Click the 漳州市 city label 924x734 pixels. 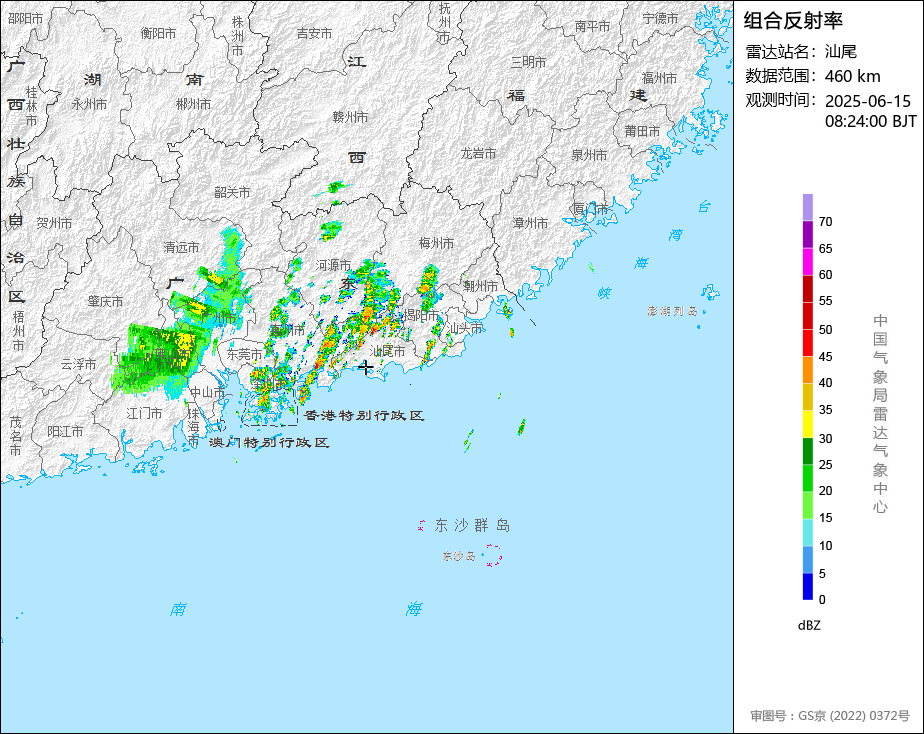(530, 223)
